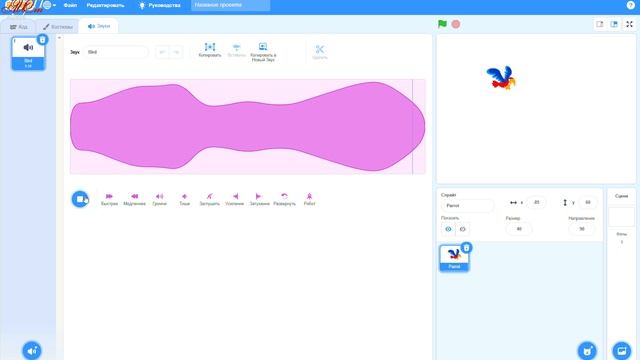The image size is (640, 360).
Task: Open the Редактировать (Edit) menu
Action: pos(105,5)
